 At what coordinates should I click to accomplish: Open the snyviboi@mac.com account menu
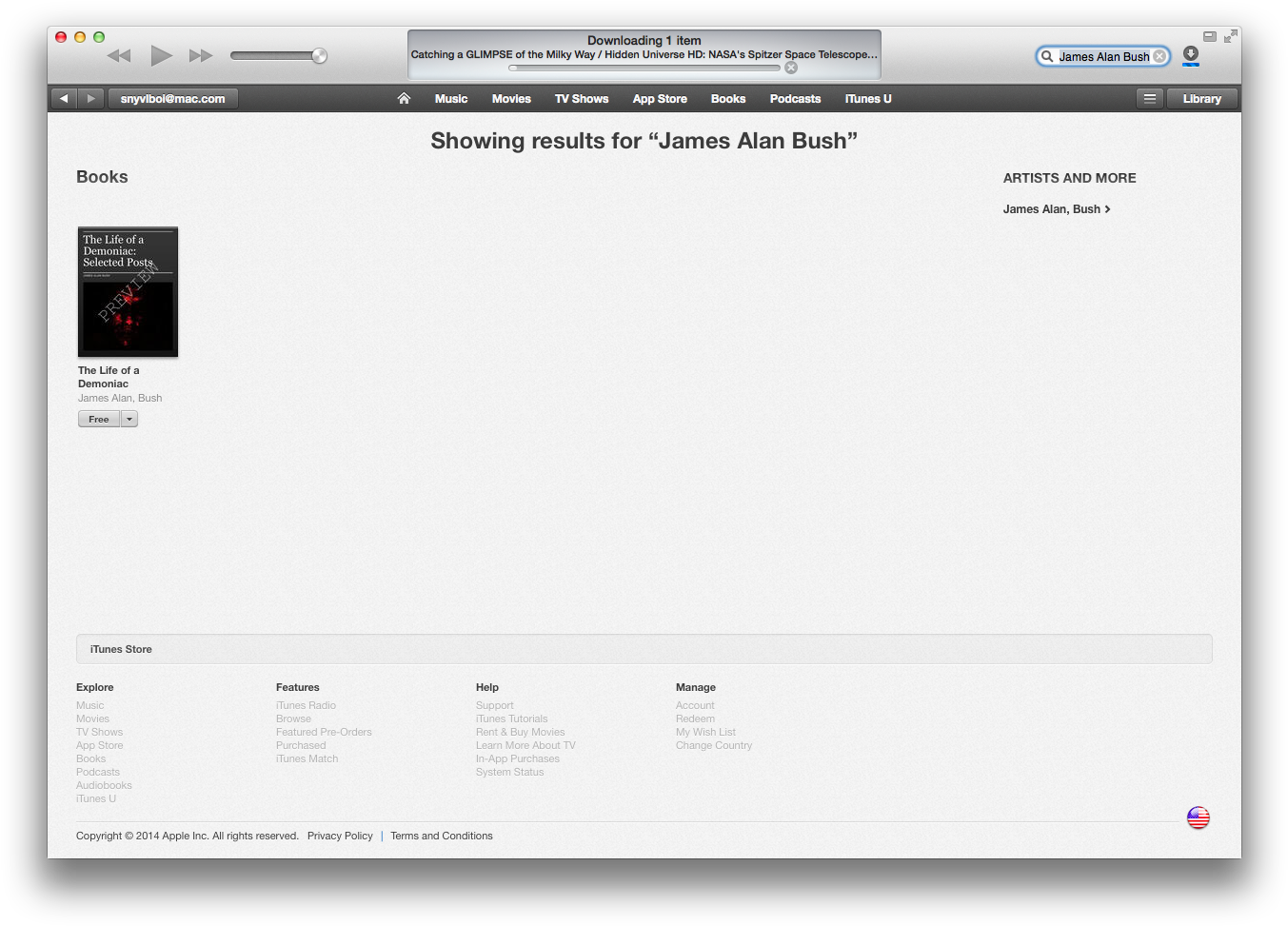[173, 98]
